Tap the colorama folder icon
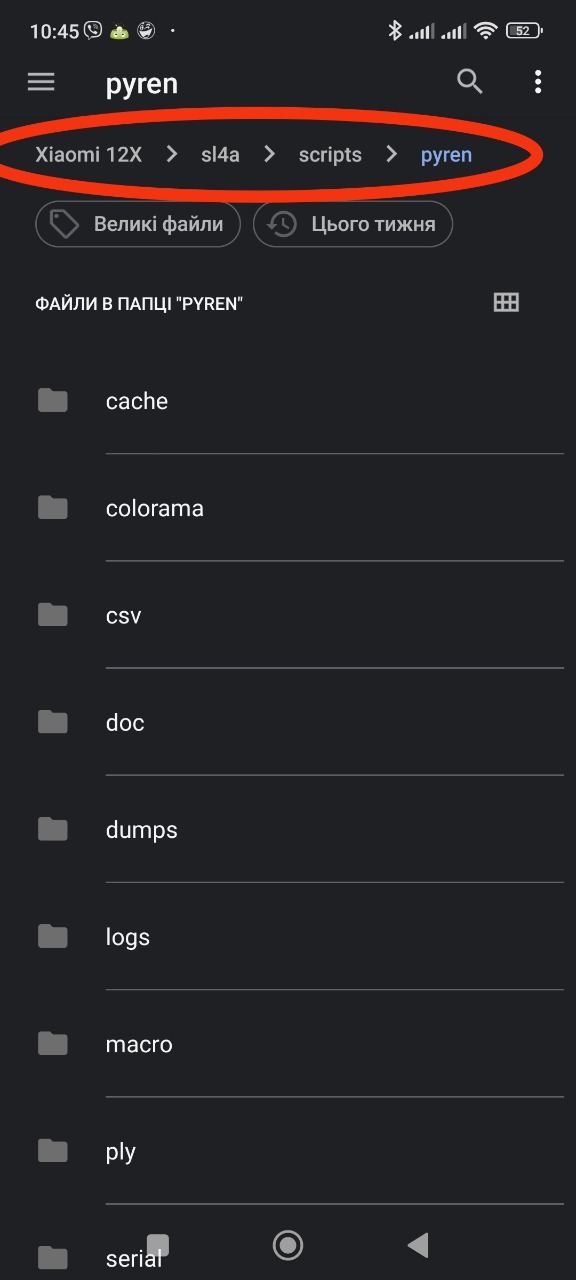The image size is (576, 1280). click(x=53, y=508)
